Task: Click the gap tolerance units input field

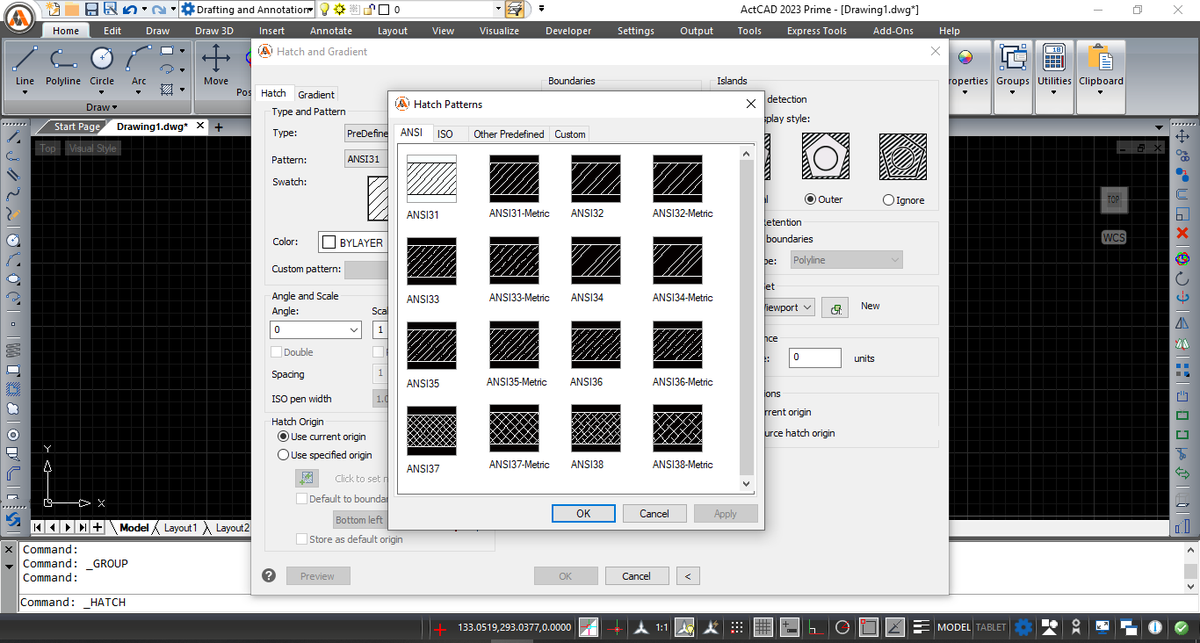Action: [x=813, y=357]
